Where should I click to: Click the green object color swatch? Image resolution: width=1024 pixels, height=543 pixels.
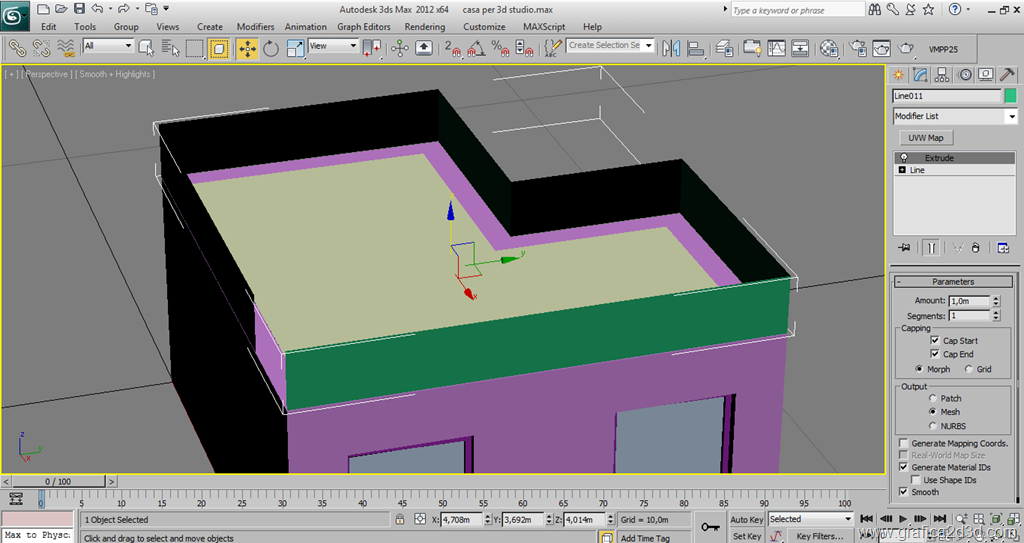(1010, 96)
